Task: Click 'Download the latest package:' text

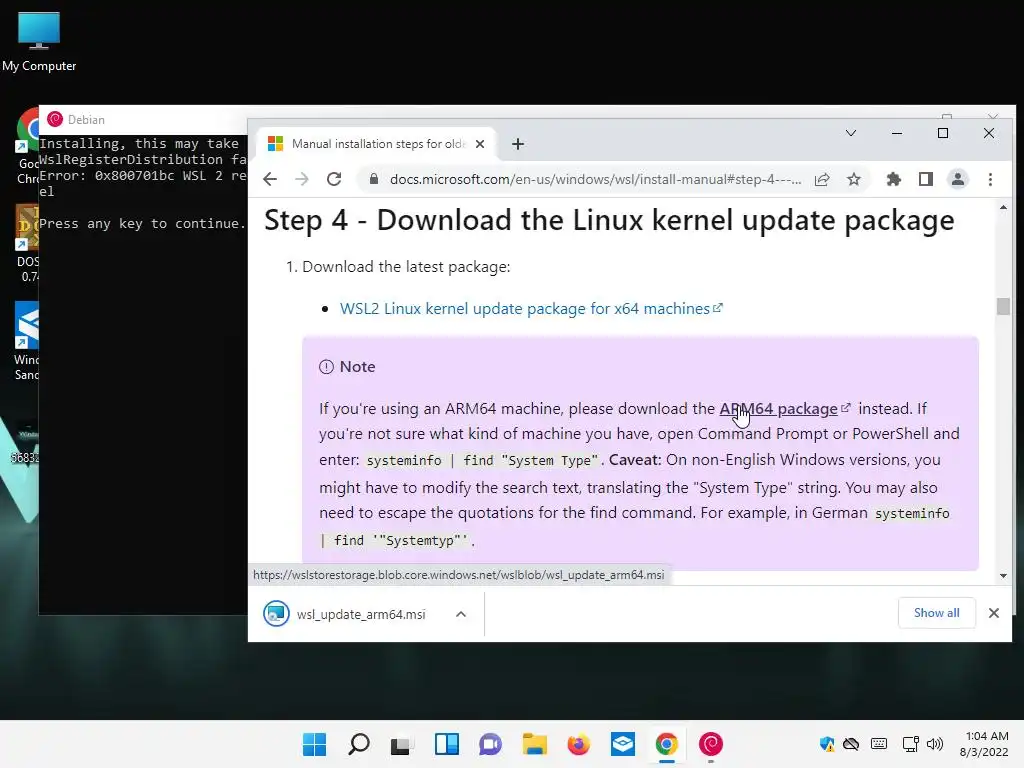Action: (406, 267)
